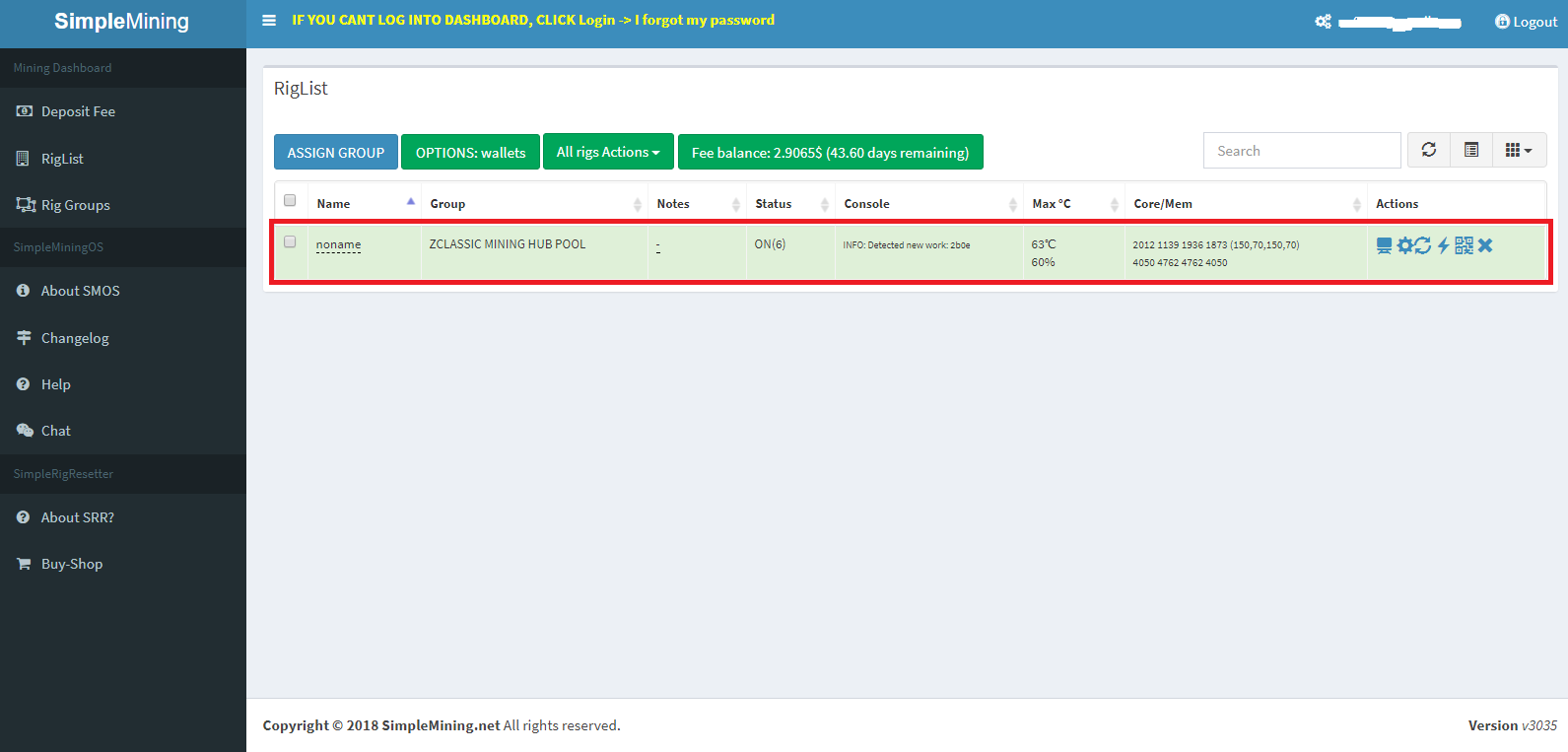The height and width of the screenshot is (752, 1568).
Task: Open the settings cogs icon in header
Action: pyautogui.click(x=1323, y=21)
